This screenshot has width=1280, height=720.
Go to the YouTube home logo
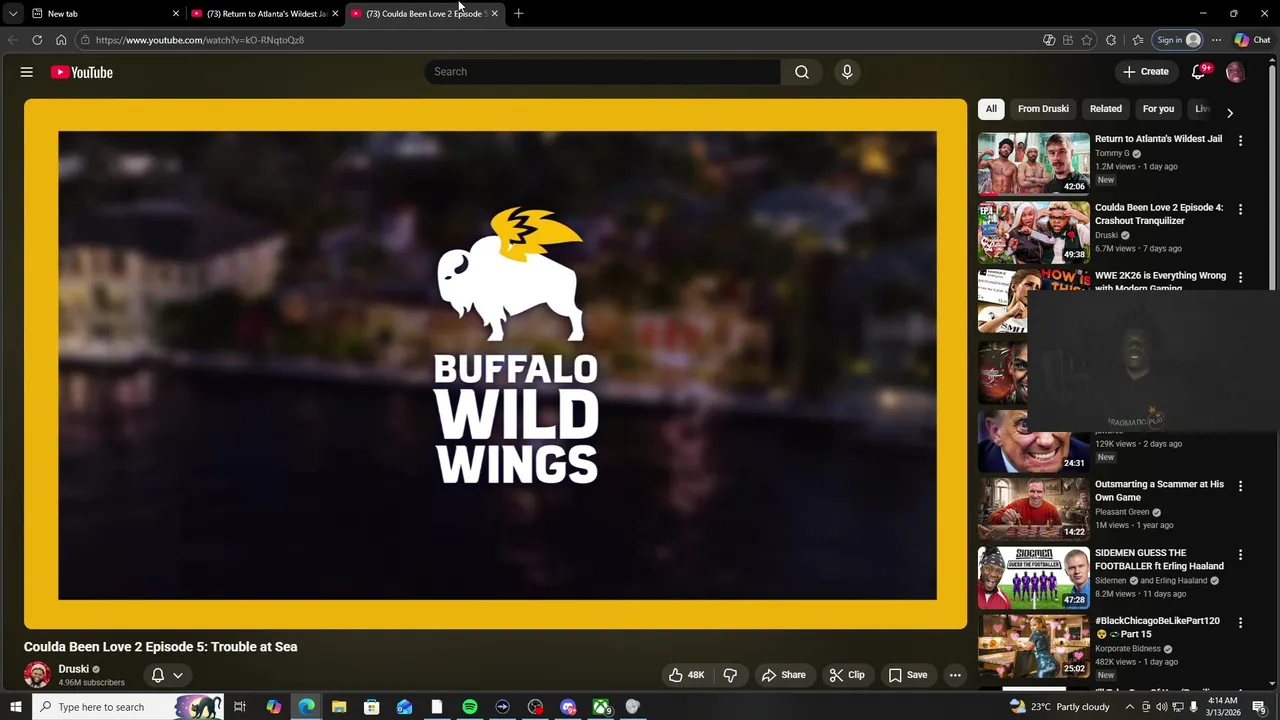coord(81,72)
